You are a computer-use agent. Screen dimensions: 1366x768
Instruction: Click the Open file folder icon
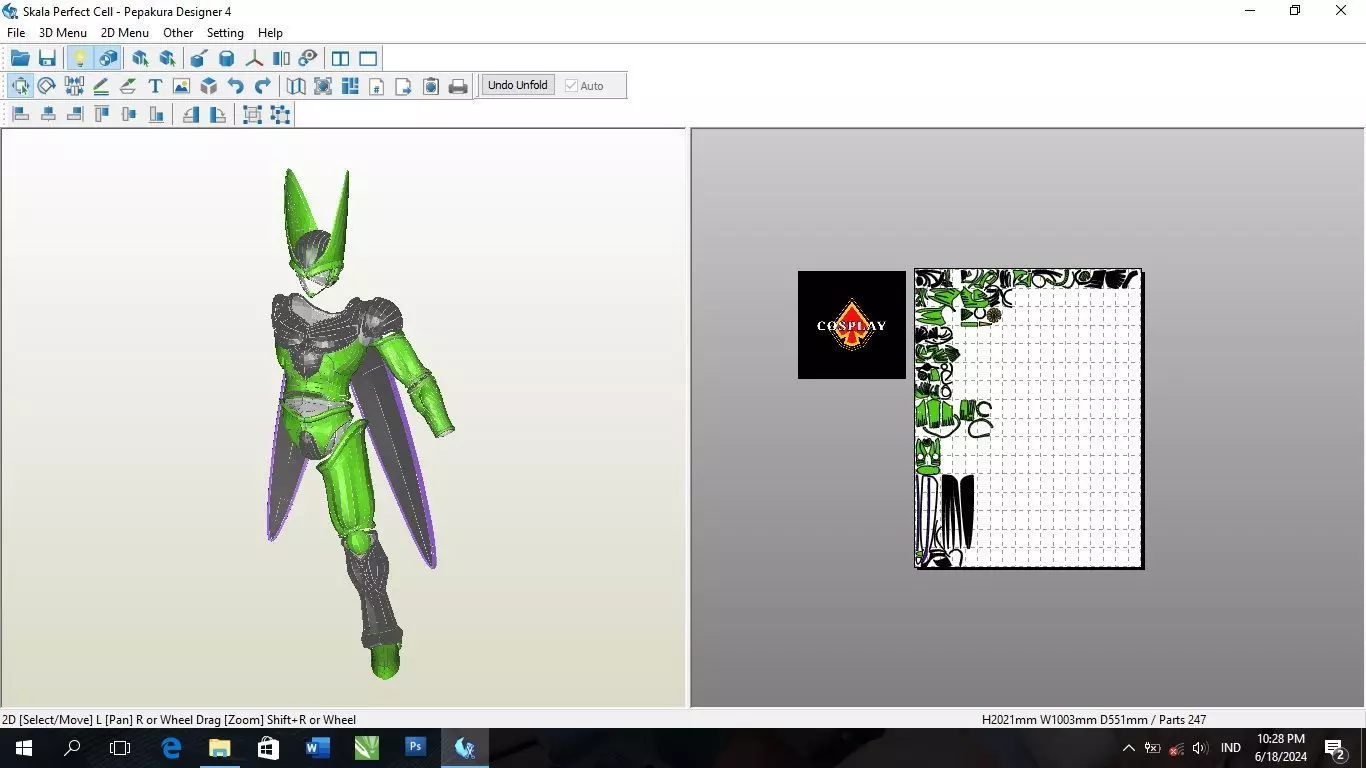20,58
